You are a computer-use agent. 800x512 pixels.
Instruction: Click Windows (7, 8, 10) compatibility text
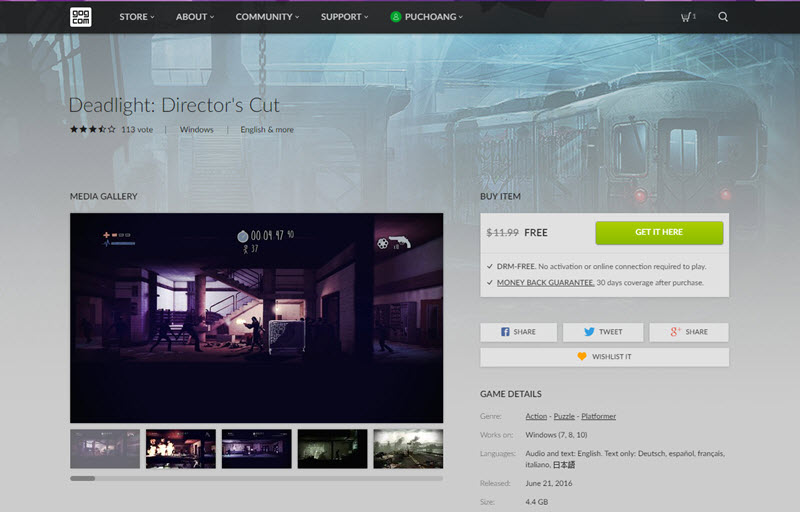[x=556, y=435]
